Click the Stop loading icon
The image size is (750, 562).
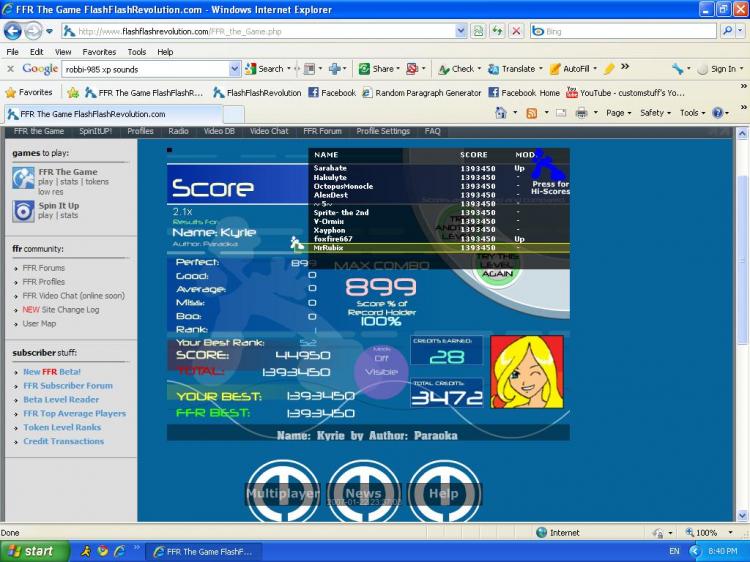pos(516,31)
